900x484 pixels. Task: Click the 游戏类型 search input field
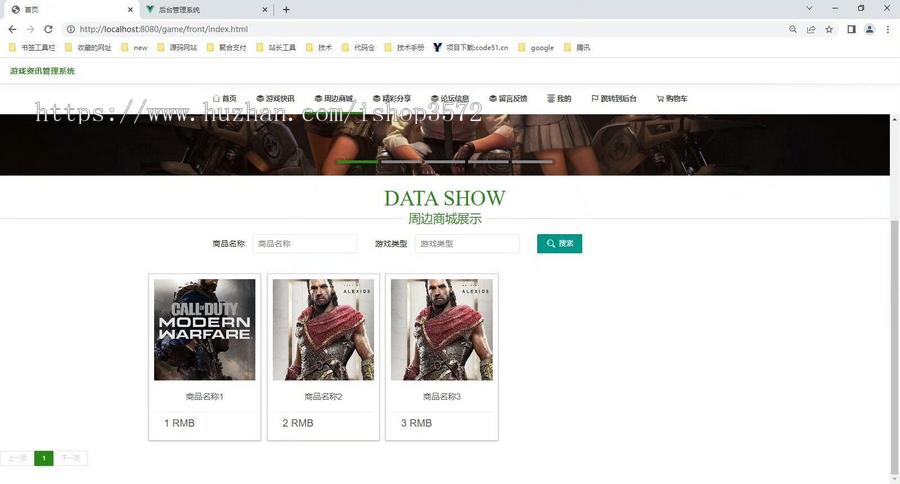coord(467,243)
